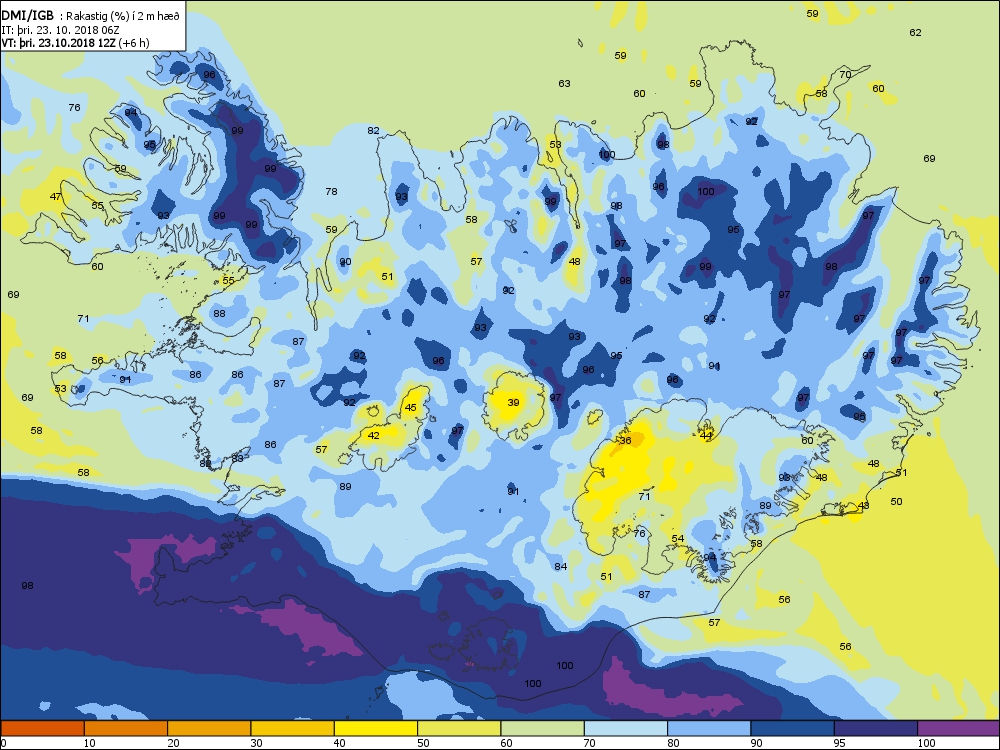This screenshot has width=1000, height=750.
Task: Click the map value '82'
Action: [373, 131]
